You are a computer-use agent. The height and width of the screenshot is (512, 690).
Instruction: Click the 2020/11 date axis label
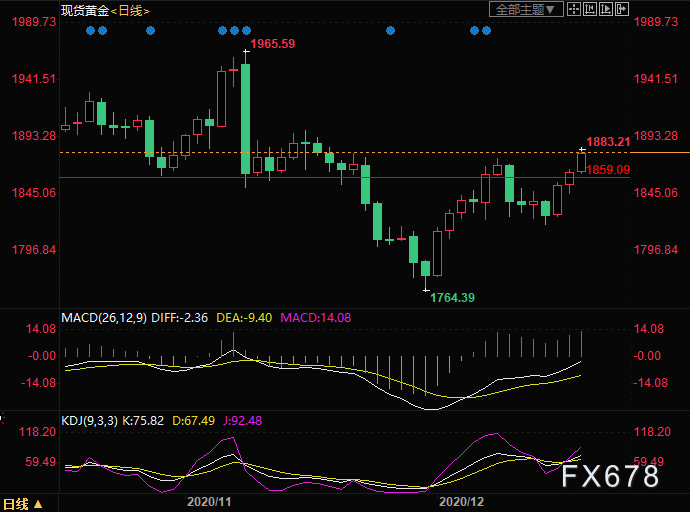click(209, 502)
